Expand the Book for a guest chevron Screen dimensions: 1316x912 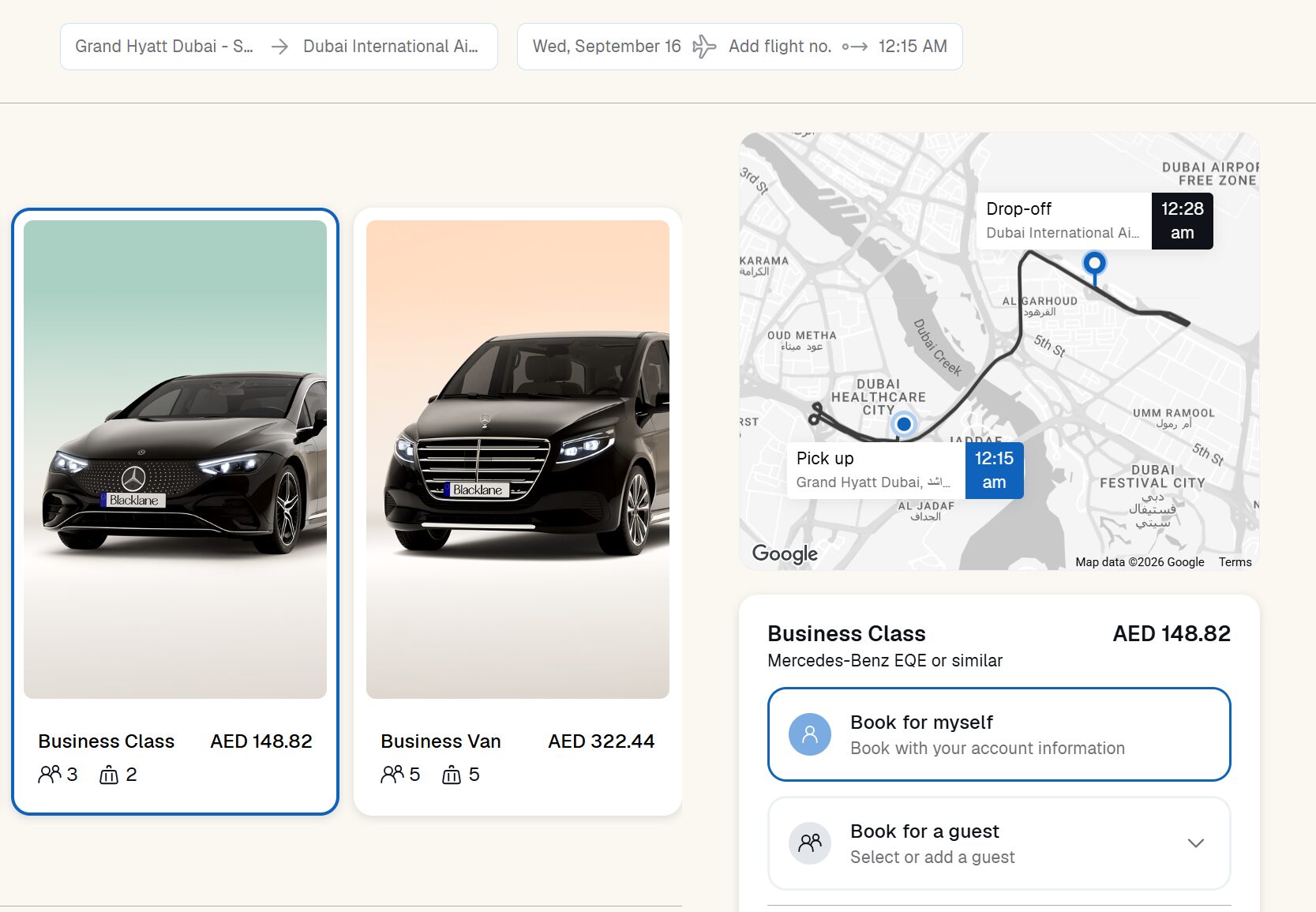(x=1196, y=843)
